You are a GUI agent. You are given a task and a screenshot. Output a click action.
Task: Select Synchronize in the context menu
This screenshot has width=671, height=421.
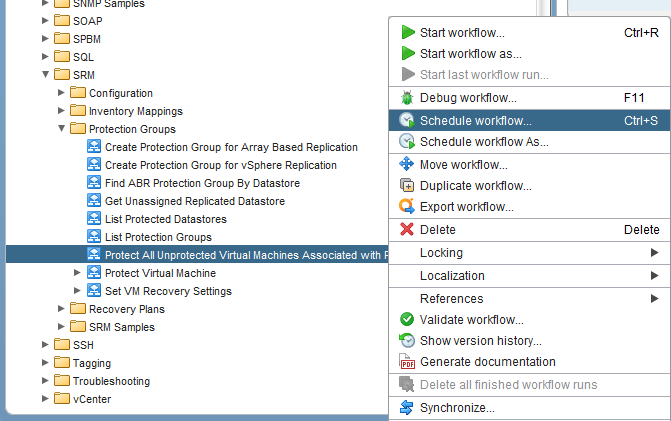coord(457,408)
